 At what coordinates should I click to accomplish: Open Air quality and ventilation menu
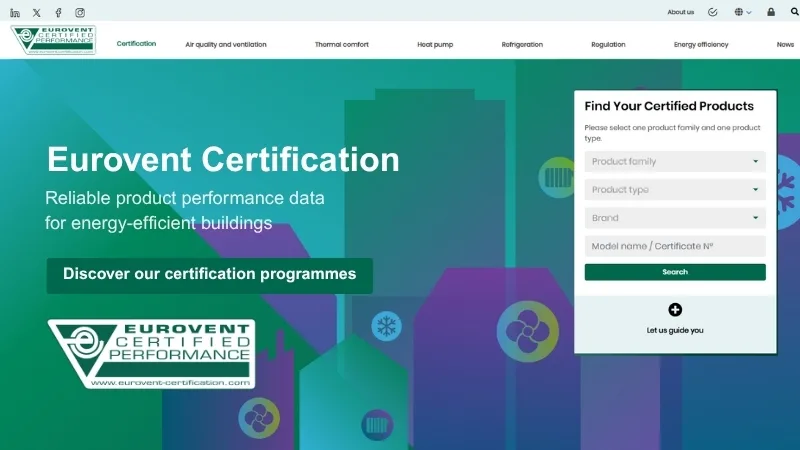[x=225, y=45]
